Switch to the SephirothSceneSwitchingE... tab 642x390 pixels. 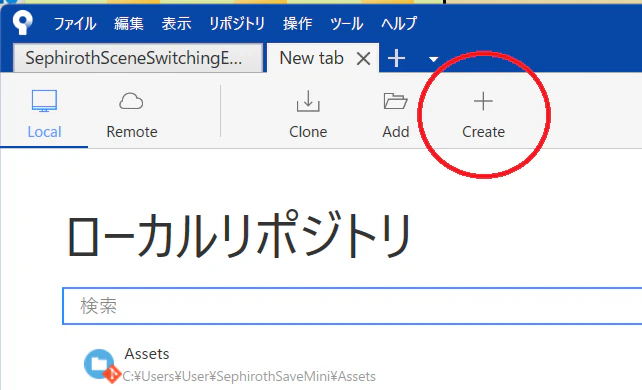pos(138,58)
